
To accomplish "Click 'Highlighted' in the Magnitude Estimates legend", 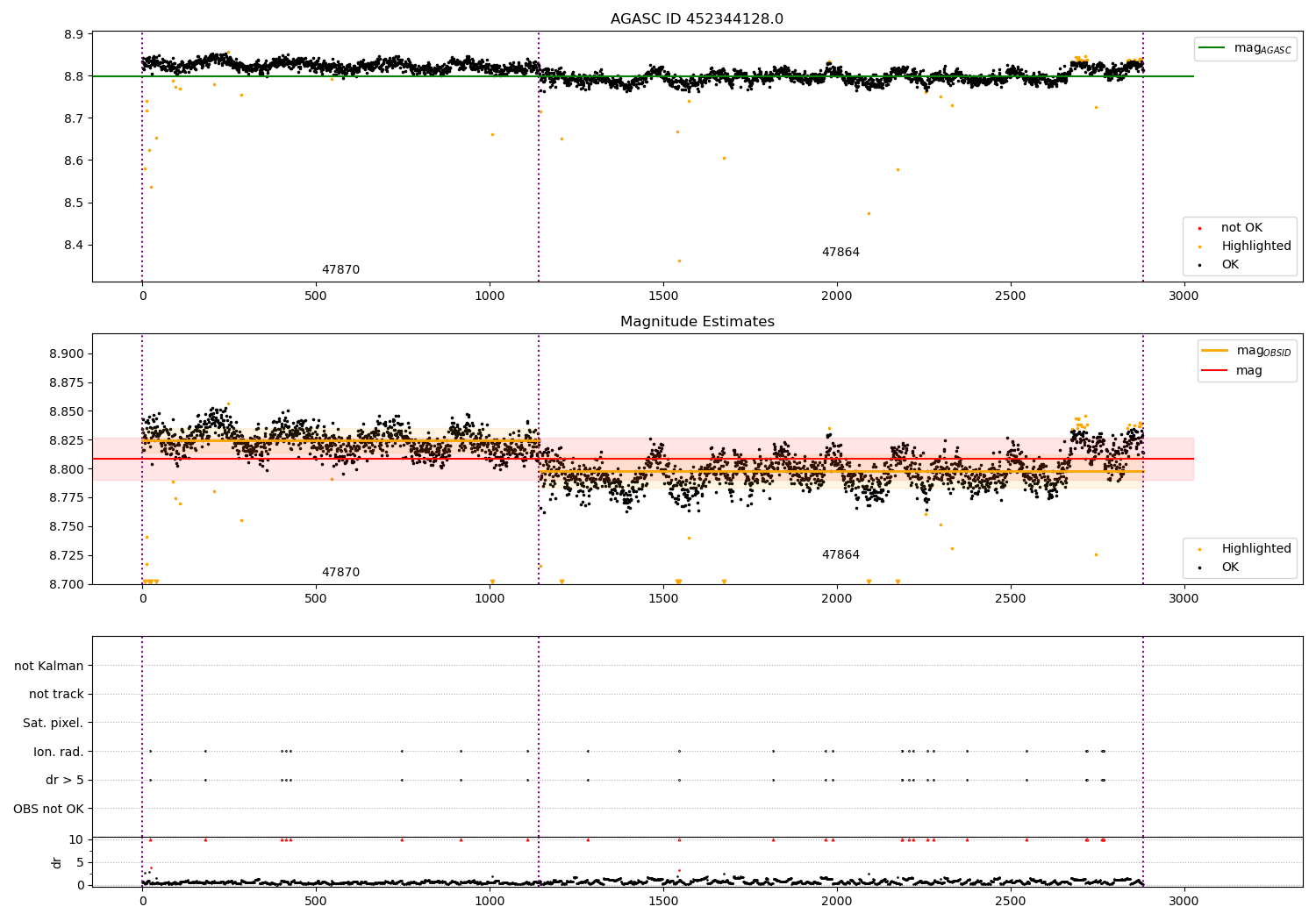I will point(1255,549).
